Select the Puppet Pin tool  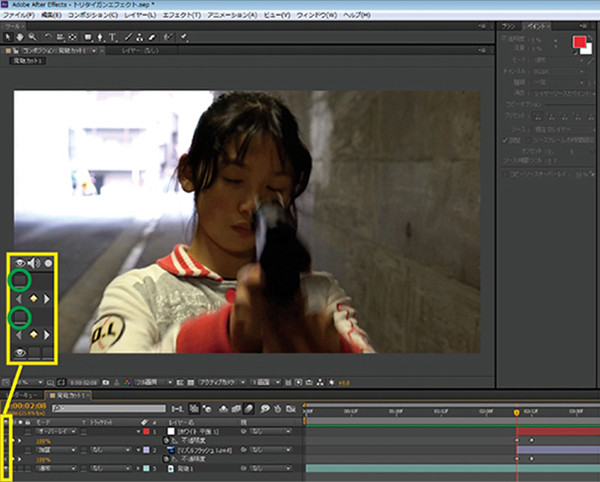tap(184, 37)
